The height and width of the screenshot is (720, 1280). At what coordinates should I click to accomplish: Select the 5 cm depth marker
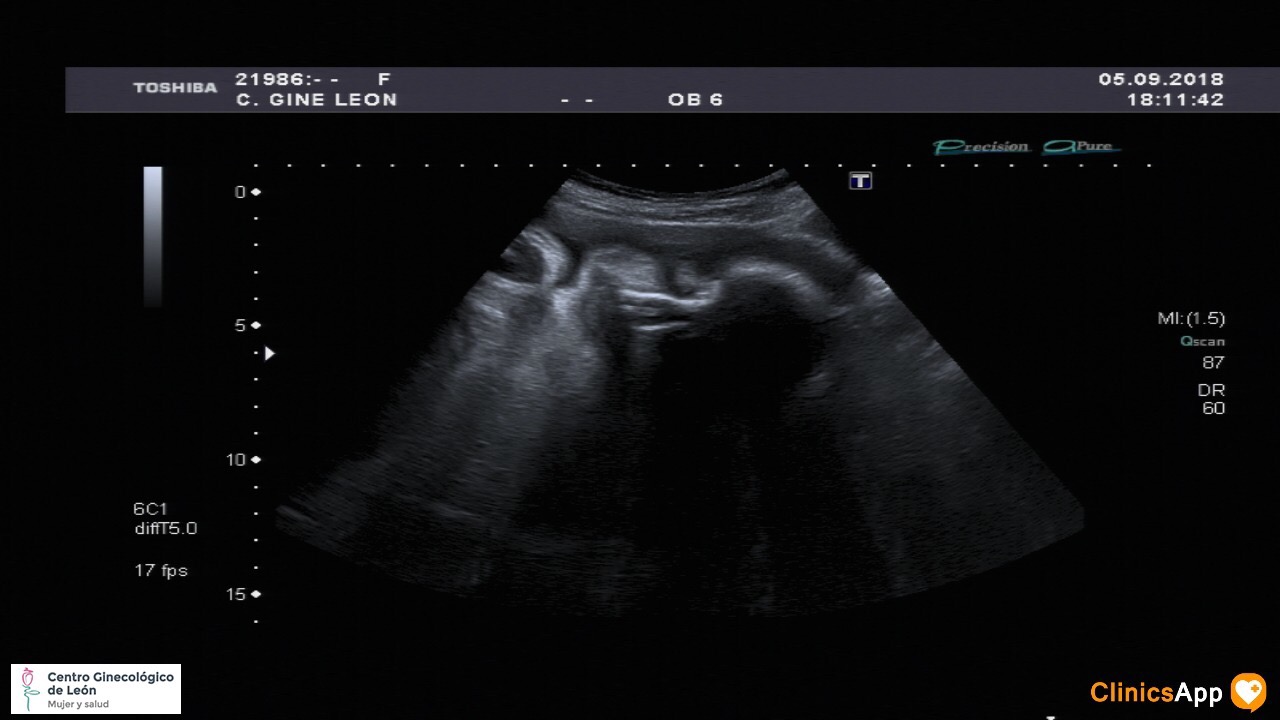(246, 326)
